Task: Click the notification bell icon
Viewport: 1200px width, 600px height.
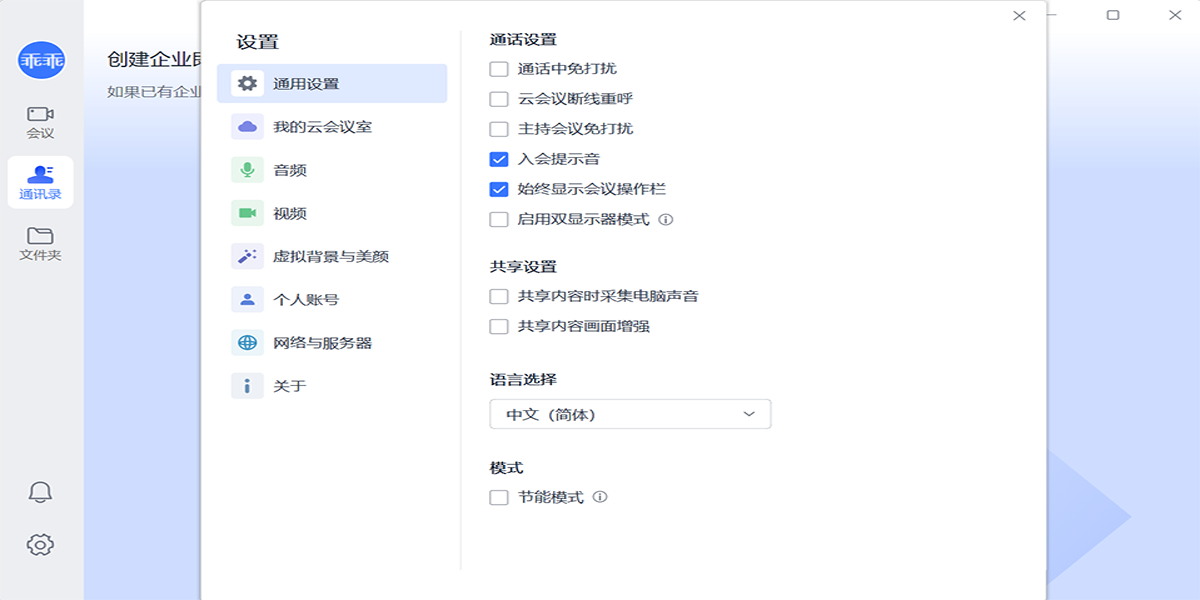Action: tap(40, 492)
